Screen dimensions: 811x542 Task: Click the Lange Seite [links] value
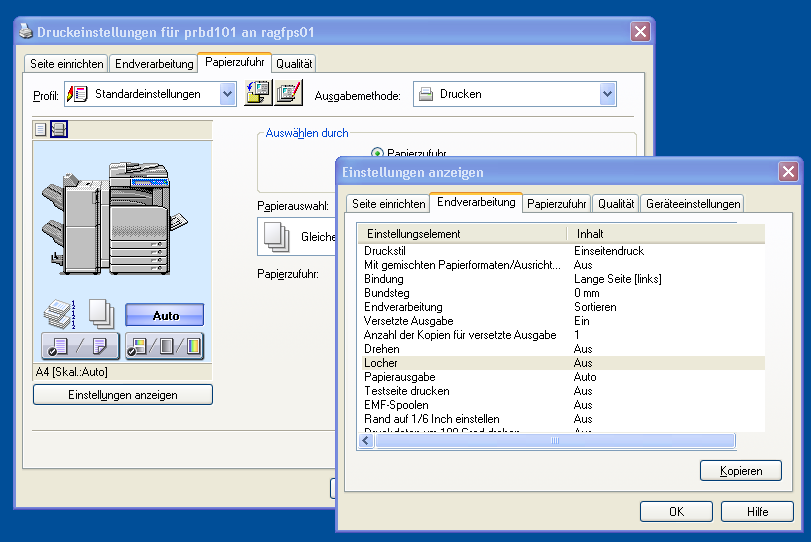tap(618, 279)
